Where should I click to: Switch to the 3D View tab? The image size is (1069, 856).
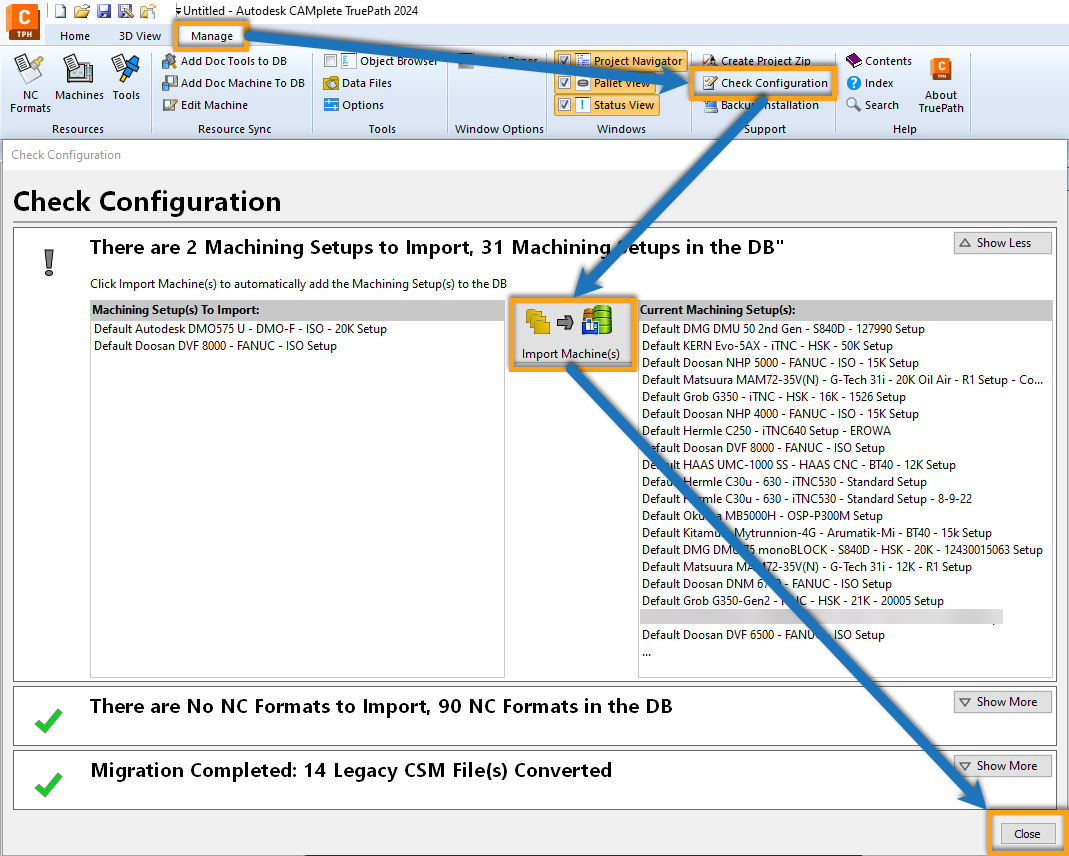pos(140,36)
